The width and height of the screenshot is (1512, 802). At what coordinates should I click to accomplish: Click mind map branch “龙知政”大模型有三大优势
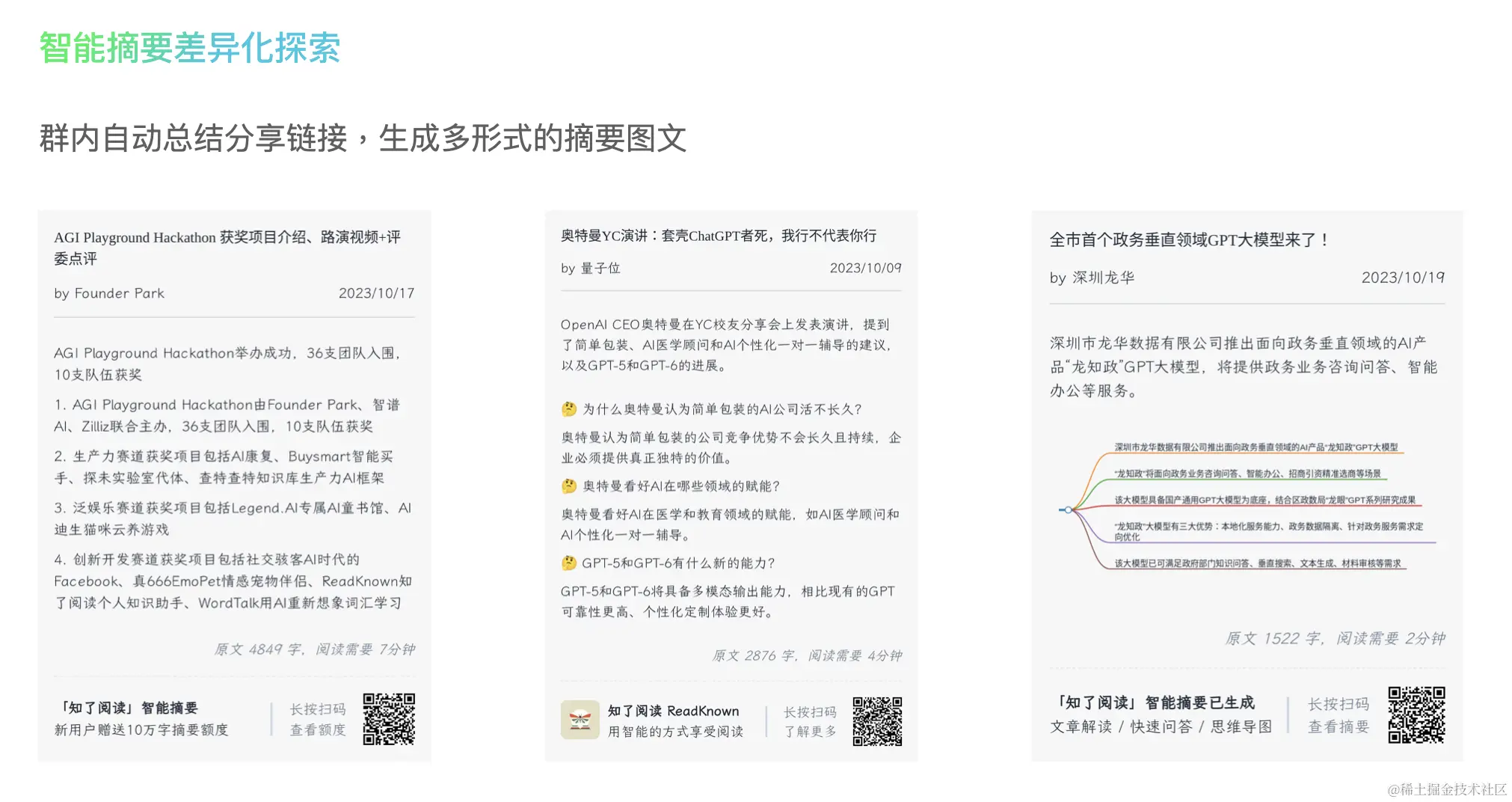pyautogui.click(x=1268, y=531)
